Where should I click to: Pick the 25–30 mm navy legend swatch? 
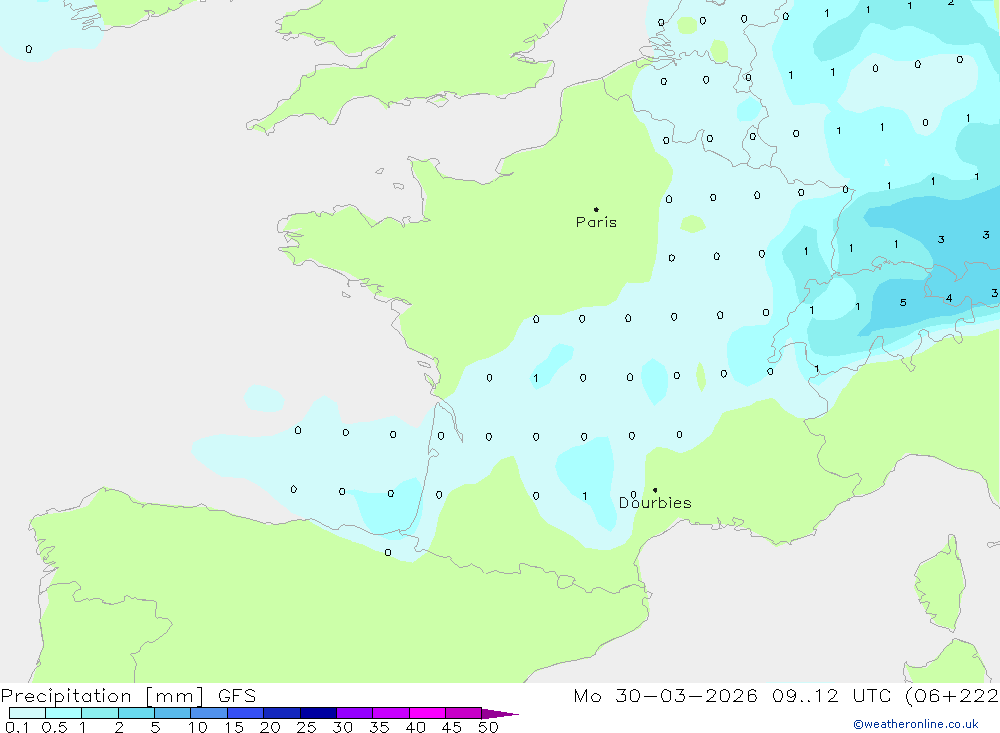click(x=318, y=713)
